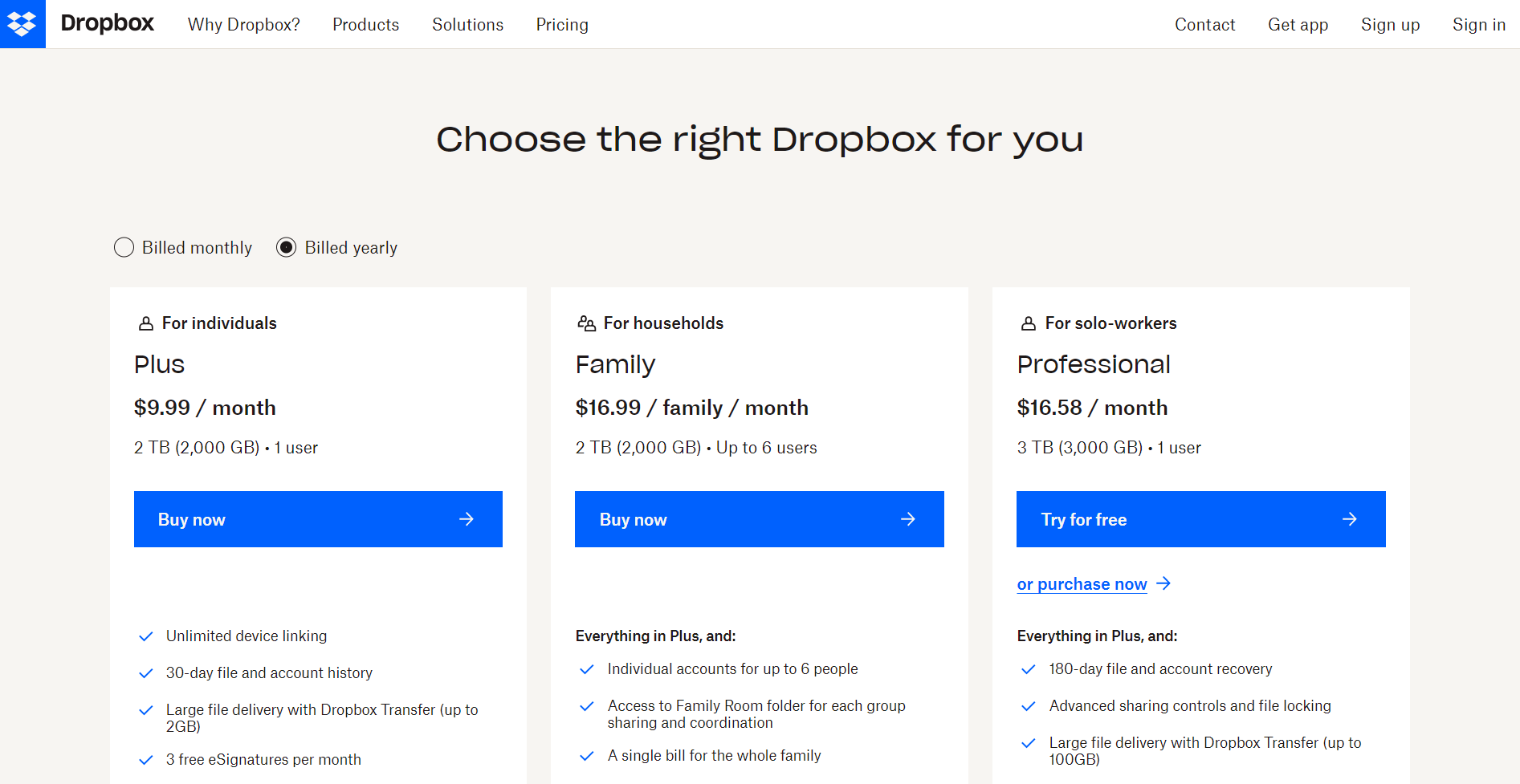Click the arrow on Family Buy now button
Viewport: 1520px width, 784px height.
click(907, 519)
